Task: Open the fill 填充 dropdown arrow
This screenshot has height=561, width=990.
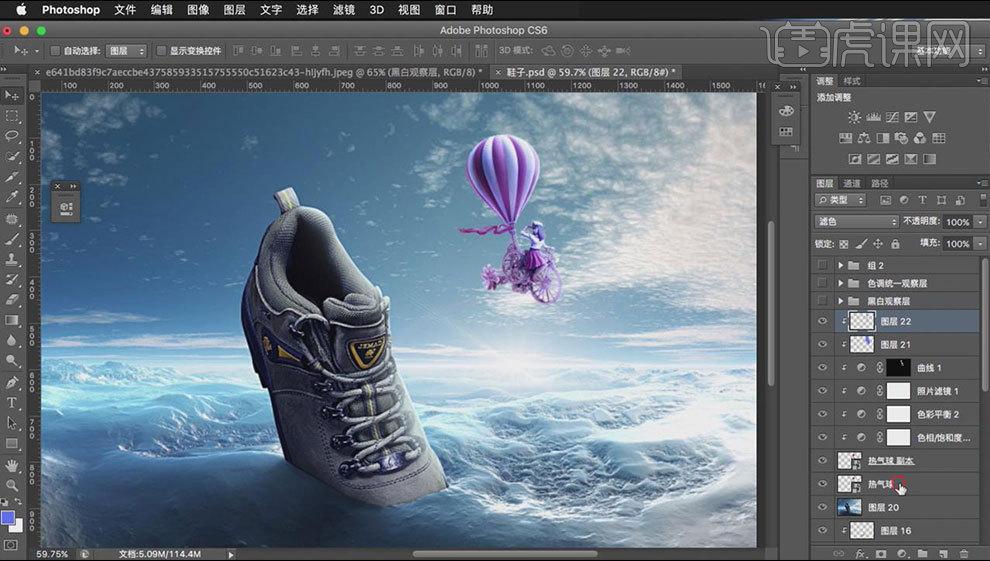Action: click(x=980, y=244)
